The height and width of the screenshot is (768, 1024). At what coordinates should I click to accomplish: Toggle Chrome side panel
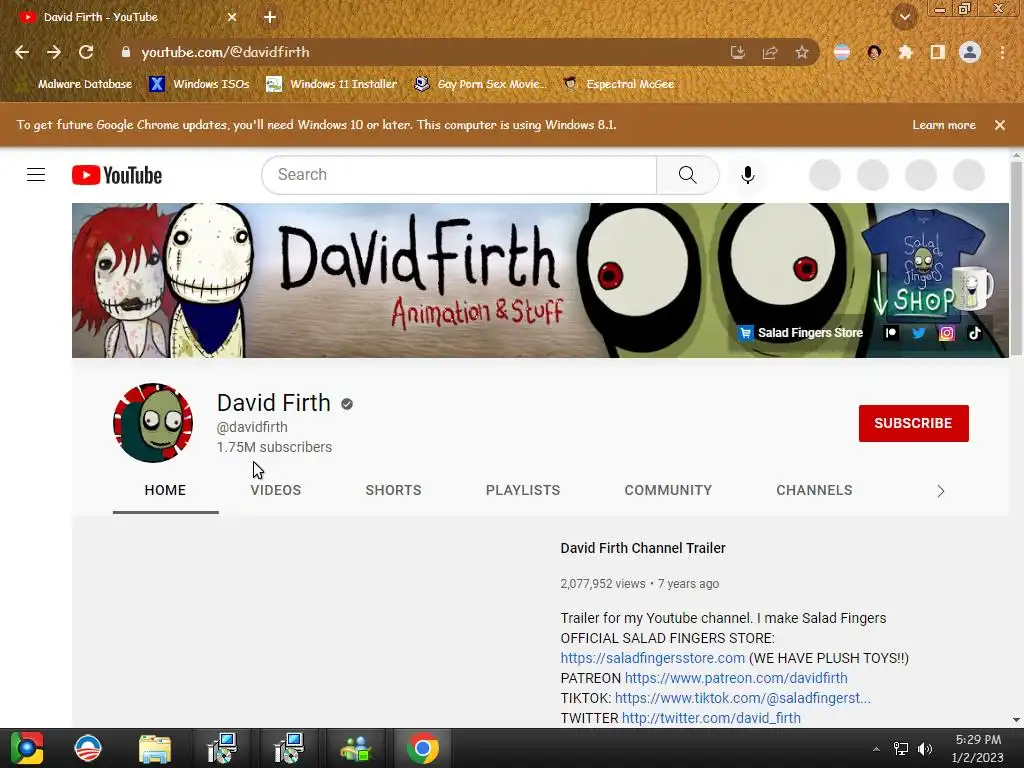pyautogui.click(x=938, y=52)
